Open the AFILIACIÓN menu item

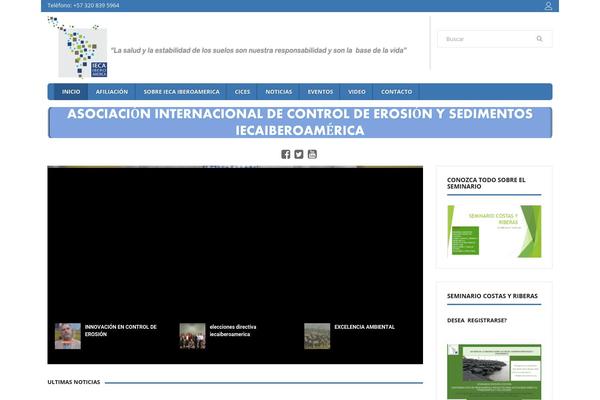click(112, 92)
